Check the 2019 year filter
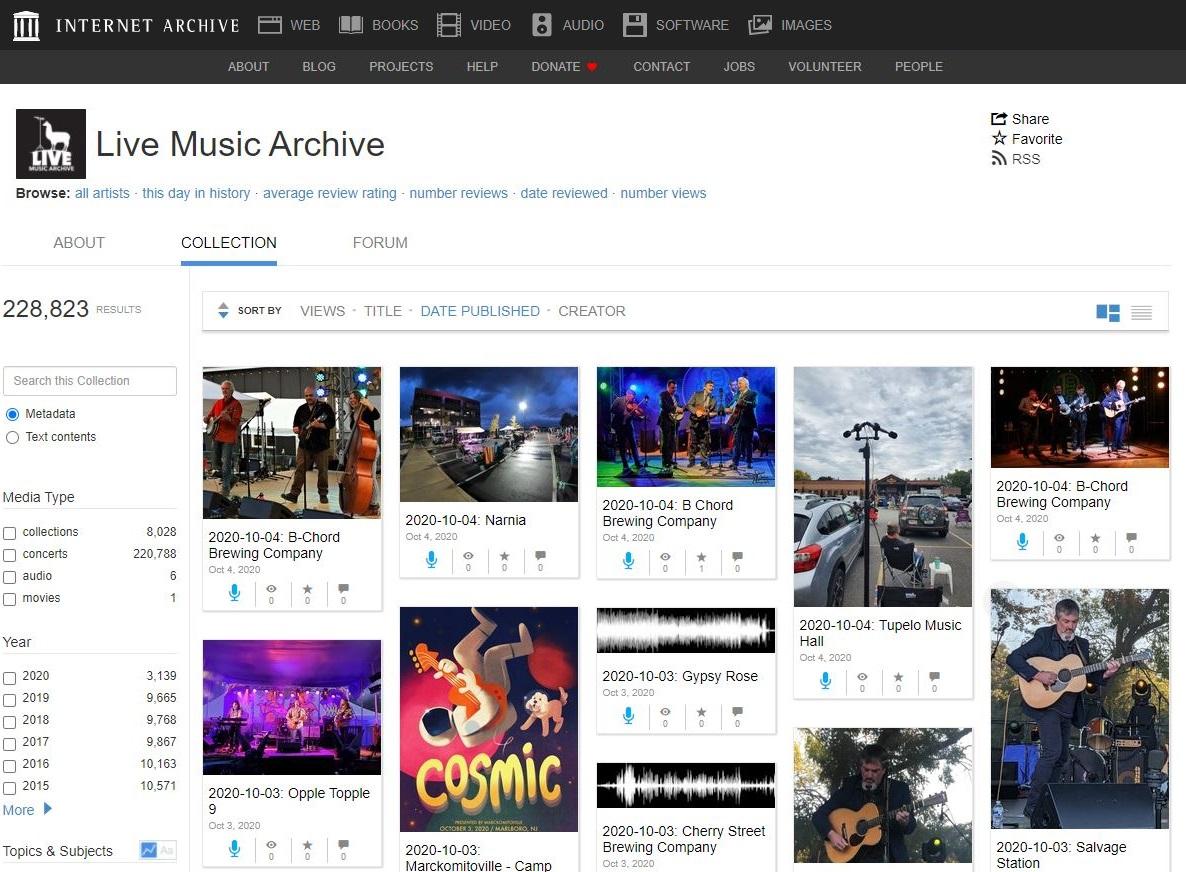This screenshot has width=1186, height=872. 10,700
